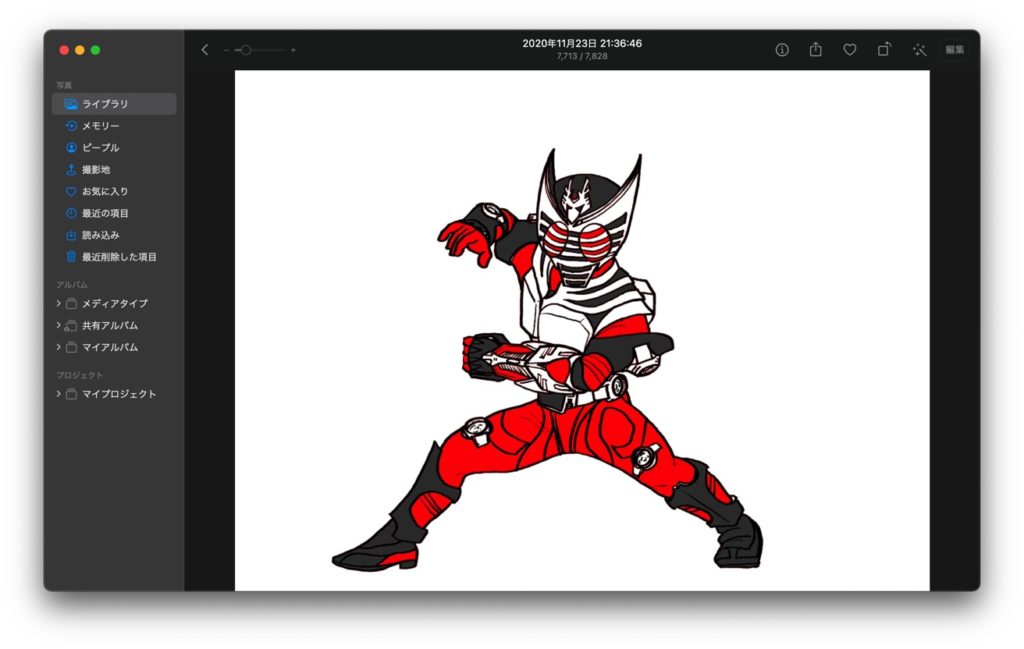Select the マイプロジェクト label
Screen dimensions: 1024x649
(x=119, y=394)
